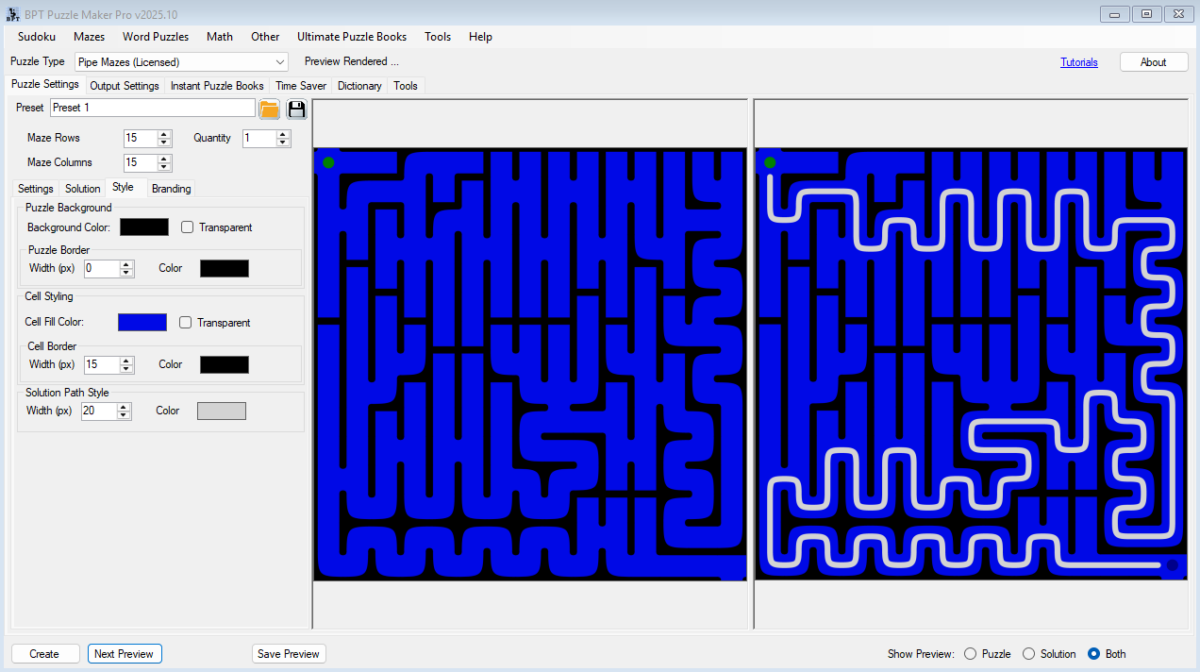
Task: Select the Puzzle preview radio button
Action: pos(969,653)
